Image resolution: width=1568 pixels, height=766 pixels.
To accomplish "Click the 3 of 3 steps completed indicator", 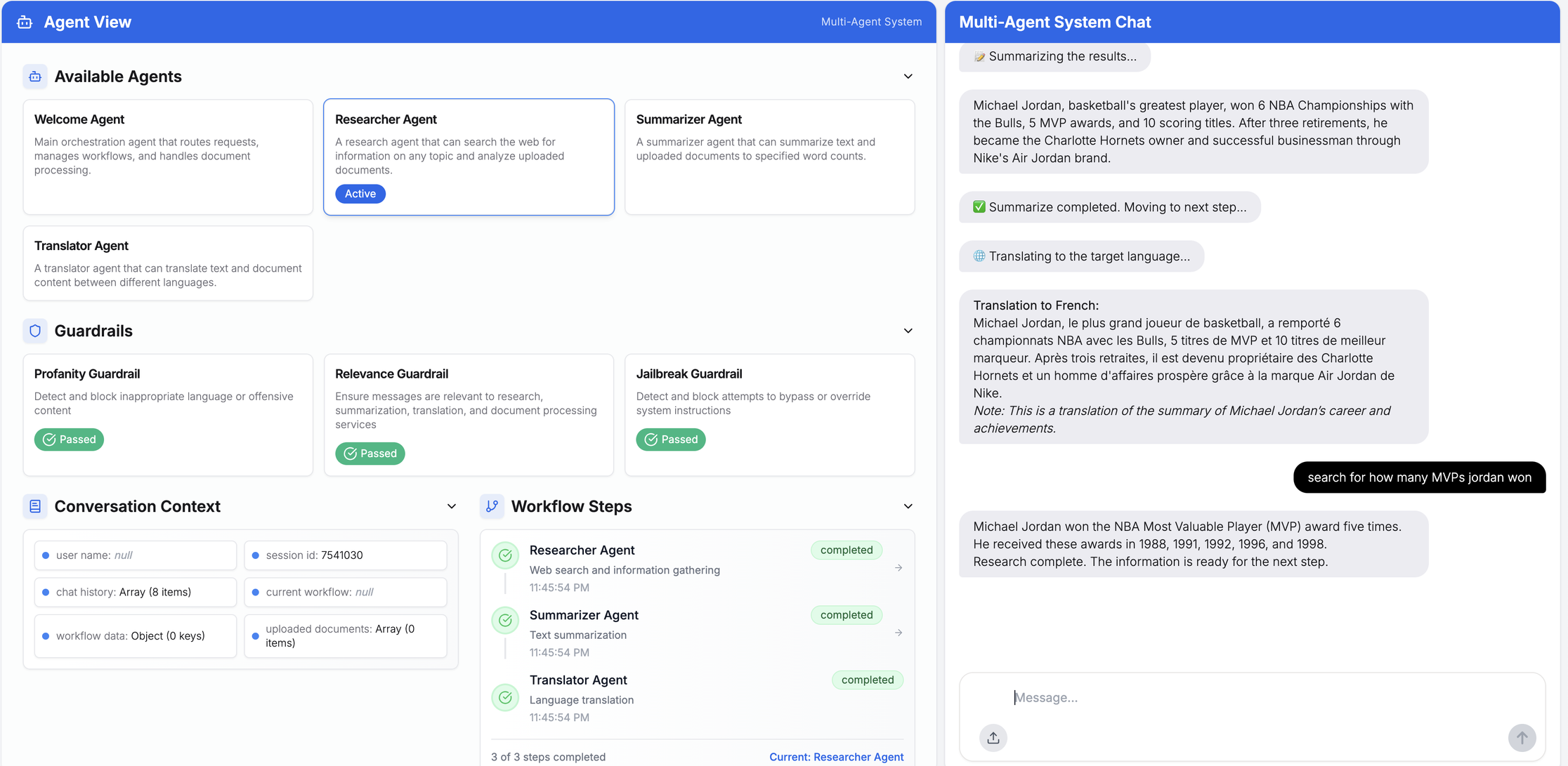I will (548, 756).
